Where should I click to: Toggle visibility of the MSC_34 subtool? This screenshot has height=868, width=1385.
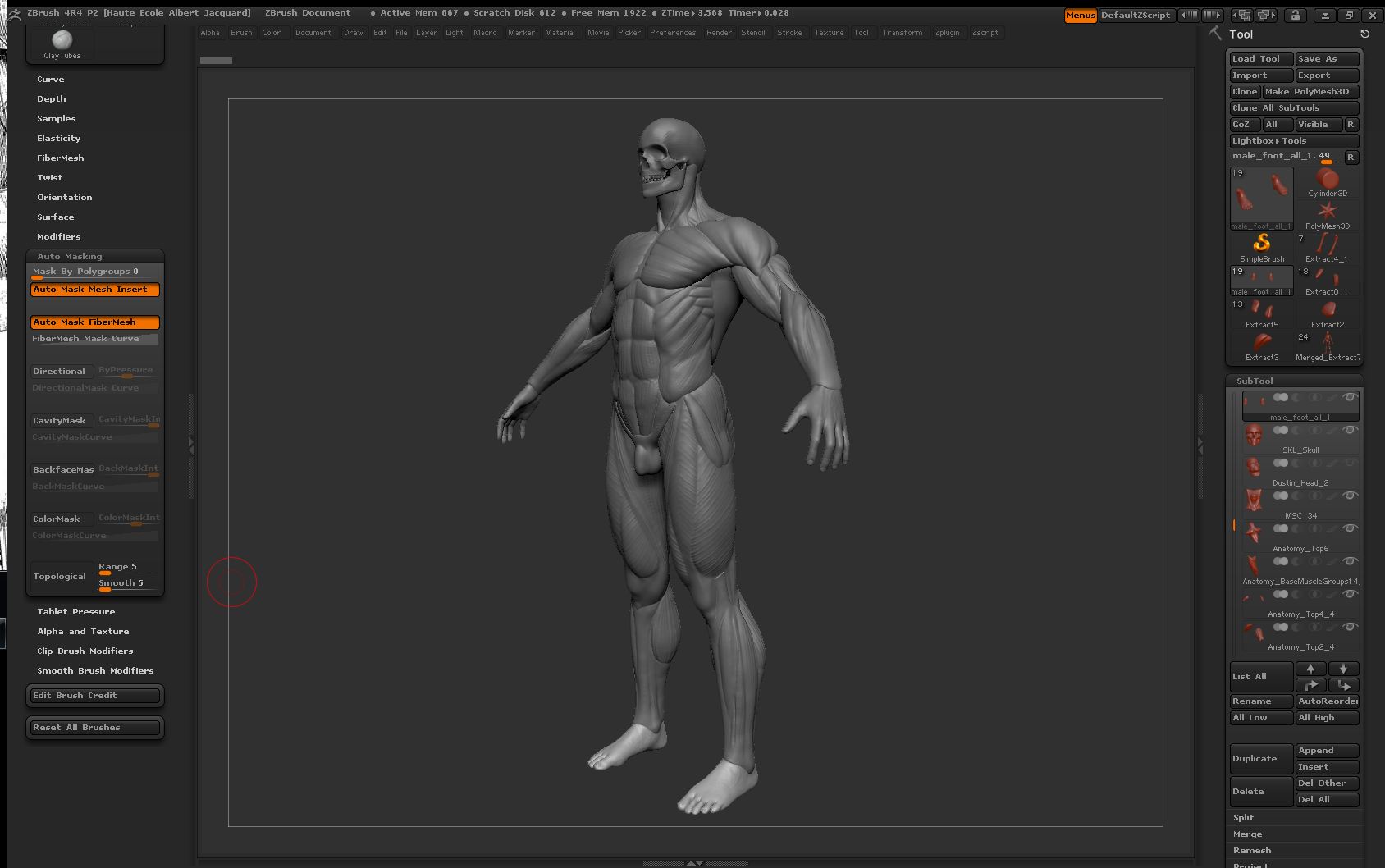tap(1349, 496)
